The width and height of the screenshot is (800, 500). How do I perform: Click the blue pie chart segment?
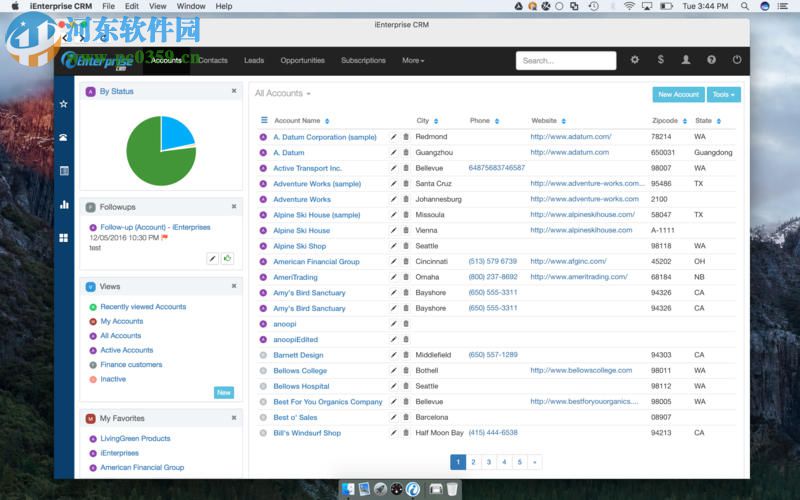176,135
